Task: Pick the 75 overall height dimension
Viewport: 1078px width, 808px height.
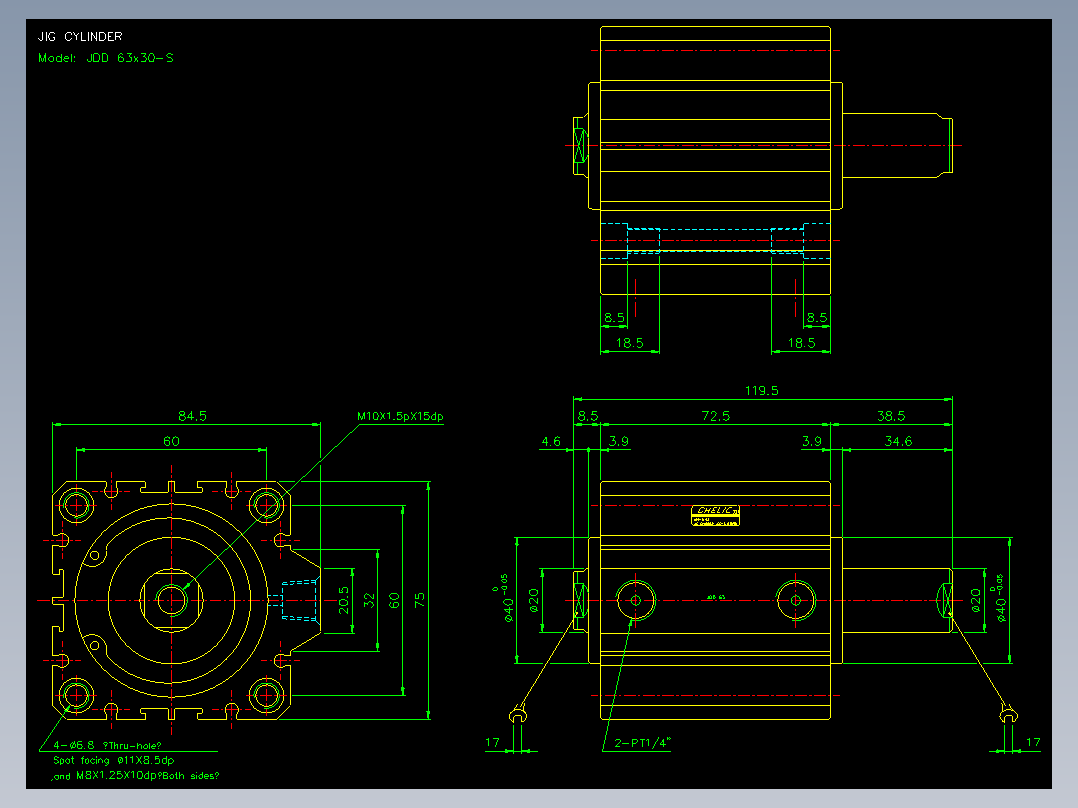Action: 420,600
